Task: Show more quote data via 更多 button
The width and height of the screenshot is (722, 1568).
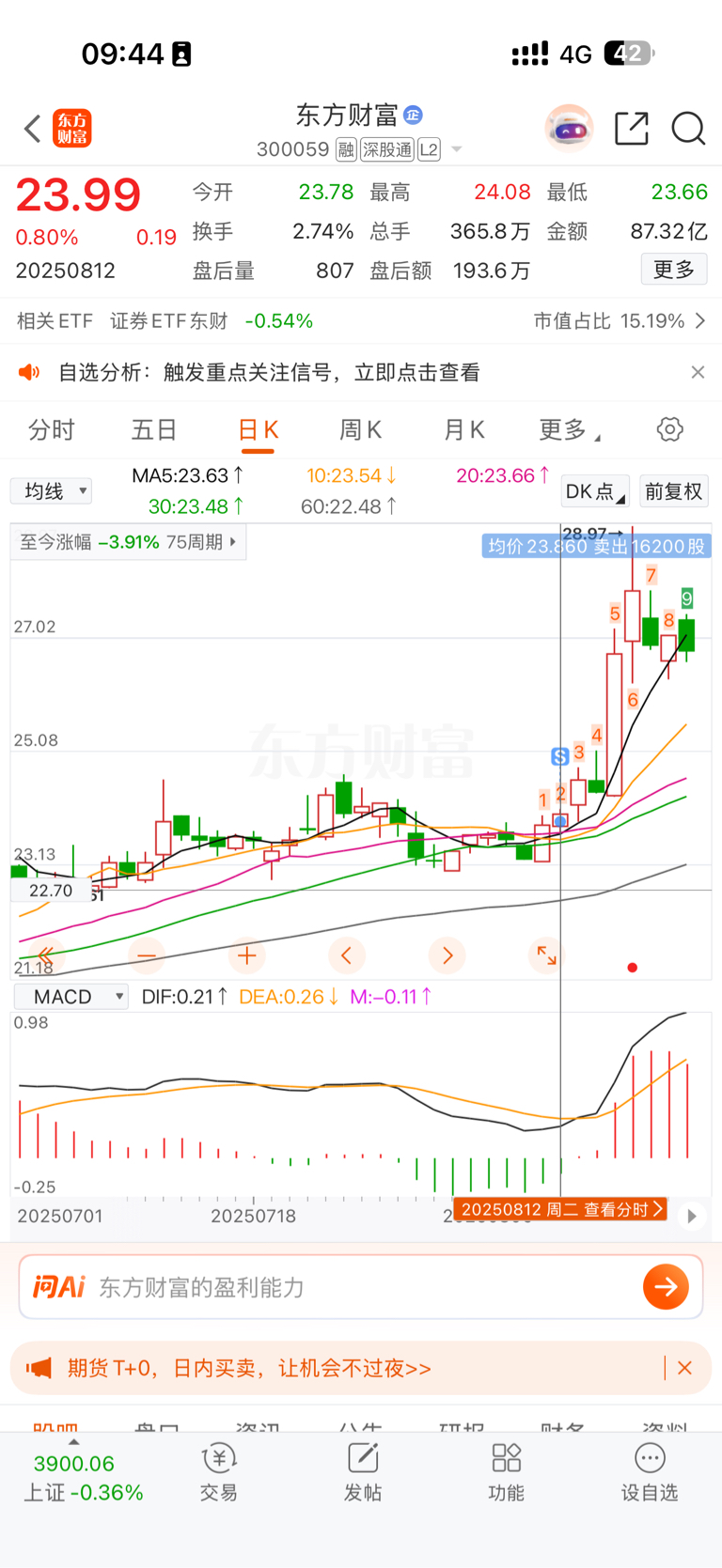Action: point(674,270)
